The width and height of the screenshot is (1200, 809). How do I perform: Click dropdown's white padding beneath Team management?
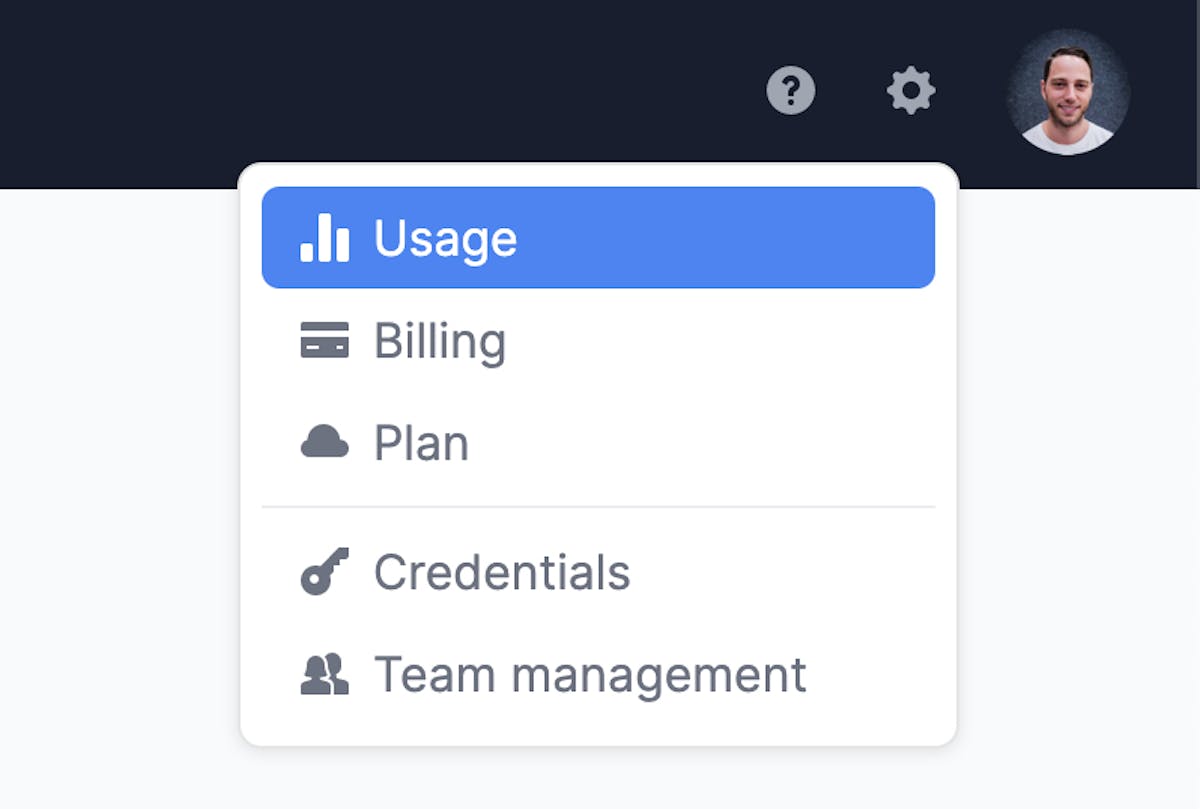tap(598, 735)
